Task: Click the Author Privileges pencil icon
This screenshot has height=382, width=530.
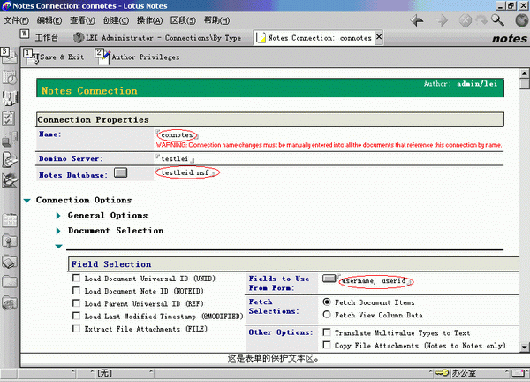Action: [103, 57]
